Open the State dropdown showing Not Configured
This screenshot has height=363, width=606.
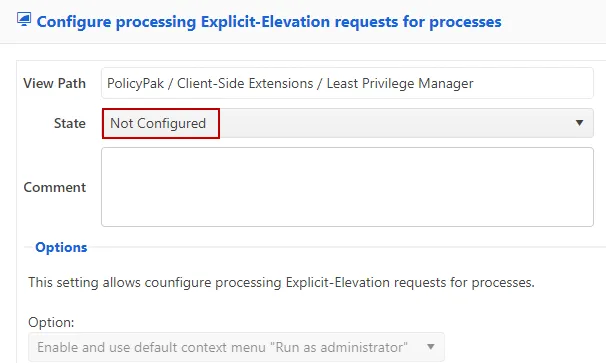(x=347, y=123)
